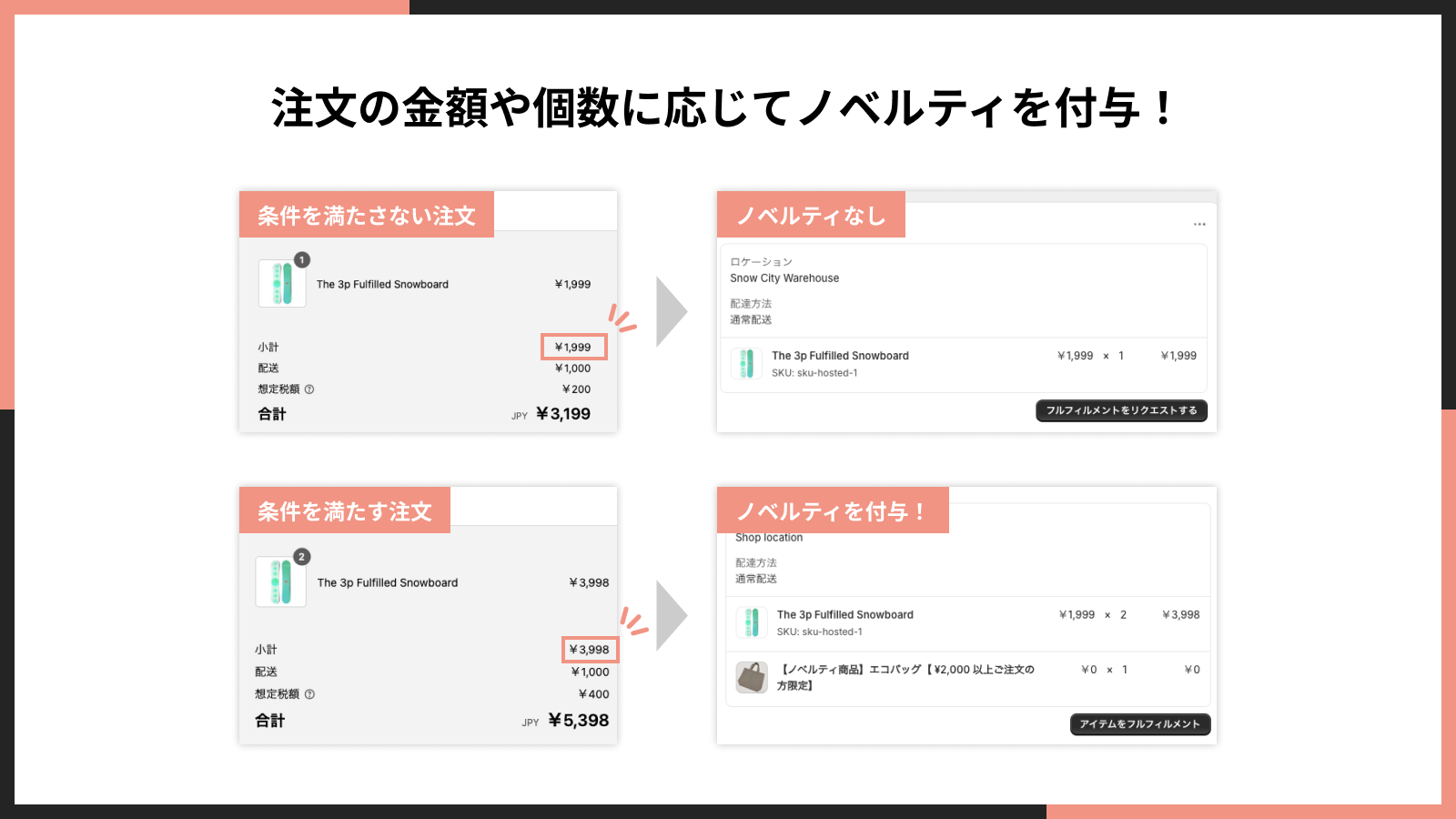
Task: Open the three-dot overflow menu on ノベルティなし card
Action: pos(1199,224)
